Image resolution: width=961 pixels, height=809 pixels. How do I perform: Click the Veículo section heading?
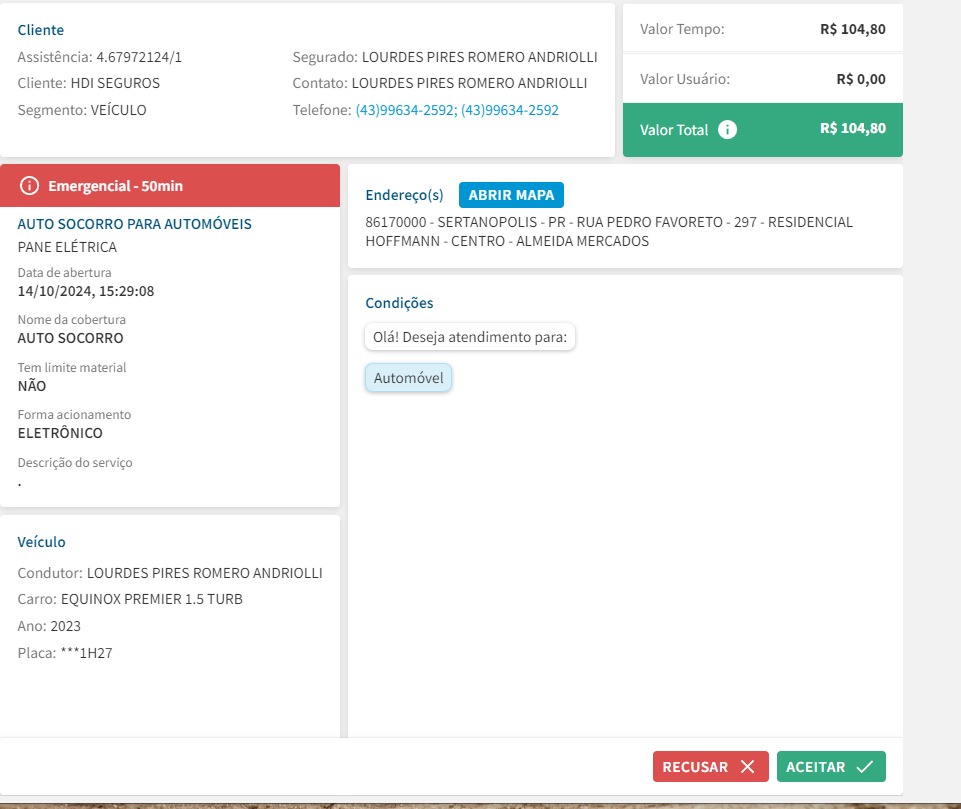[x=41, y=542]
